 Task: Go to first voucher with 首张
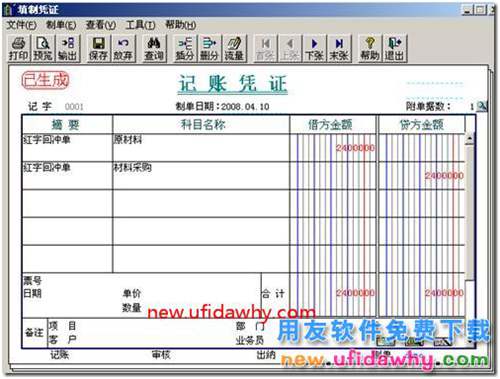[x=265, y=49]
